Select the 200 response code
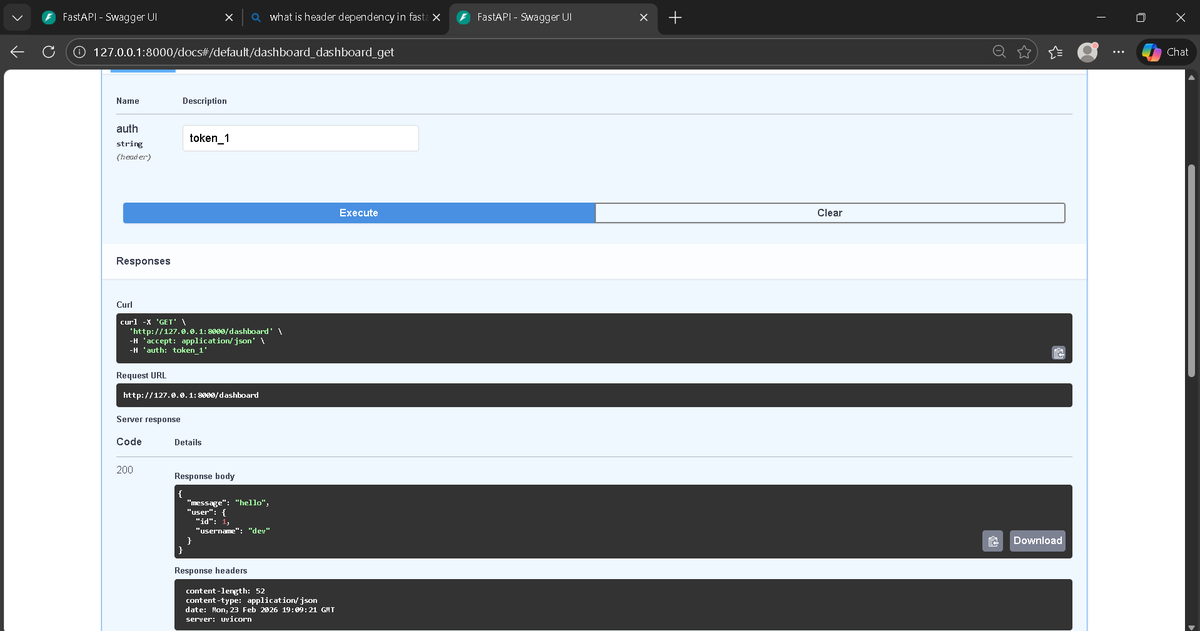The image size is (1200, 631). coord(125,469)
